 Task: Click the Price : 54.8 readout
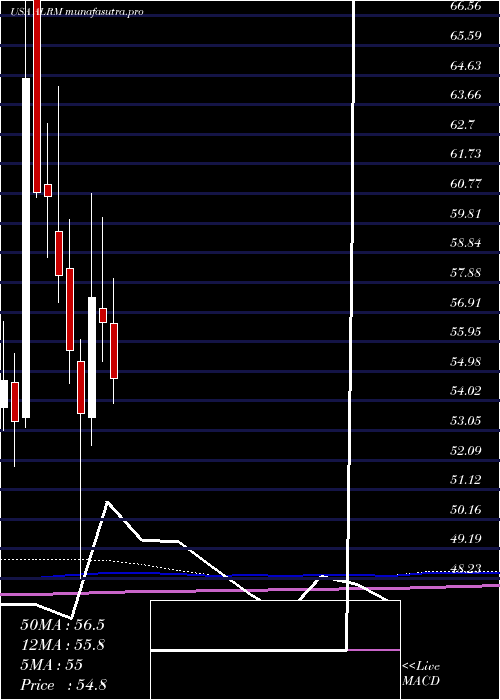point(63,684)
